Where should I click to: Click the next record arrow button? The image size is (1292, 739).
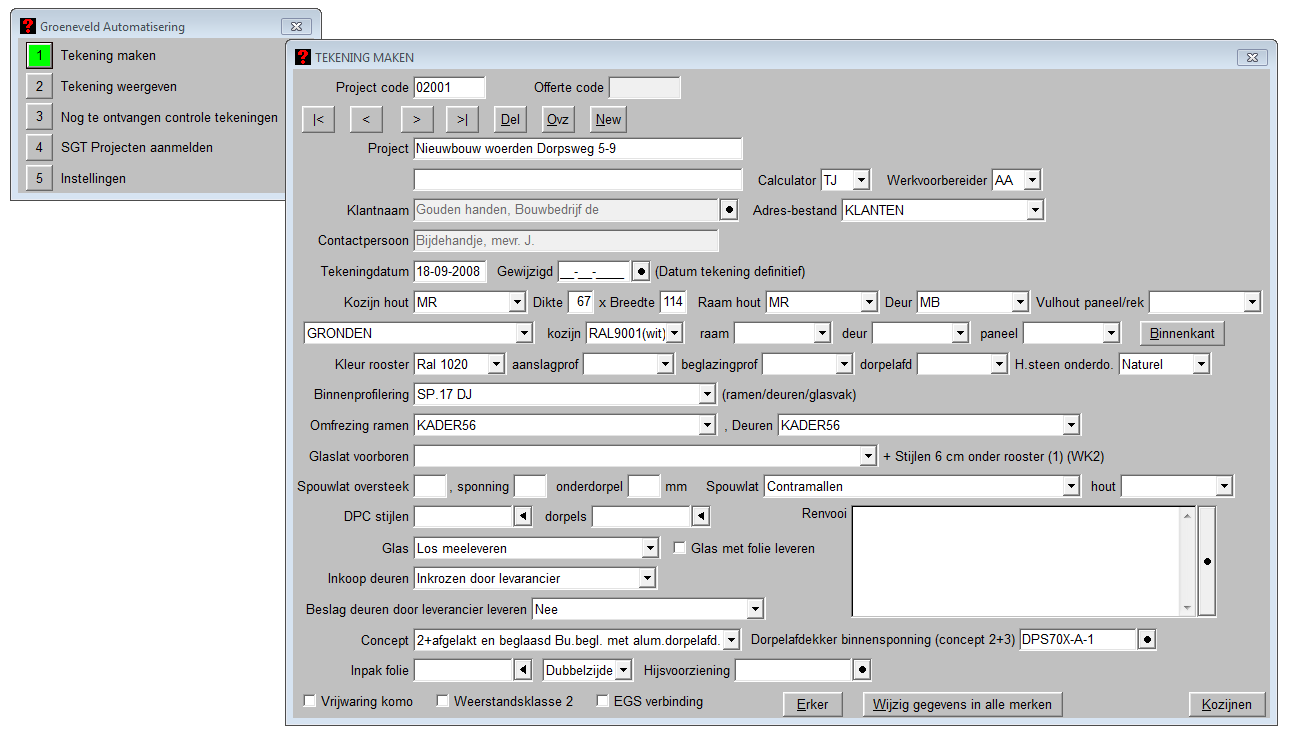pyautogui.click(x=416, y=119)
